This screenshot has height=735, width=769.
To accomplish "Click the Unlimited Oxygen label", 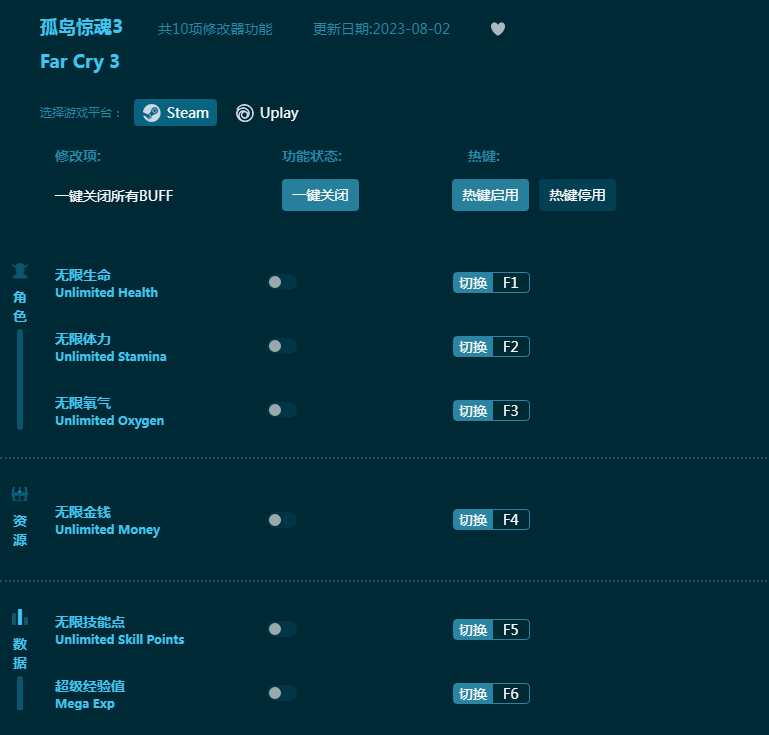I will point(109,421).
